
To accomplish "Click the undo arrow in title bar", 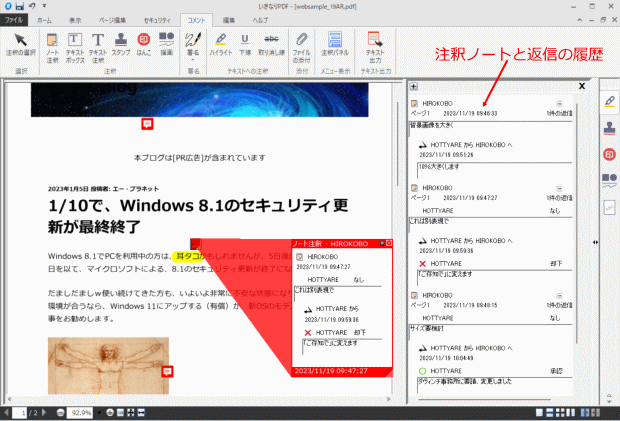I will [x=32, y=6].
